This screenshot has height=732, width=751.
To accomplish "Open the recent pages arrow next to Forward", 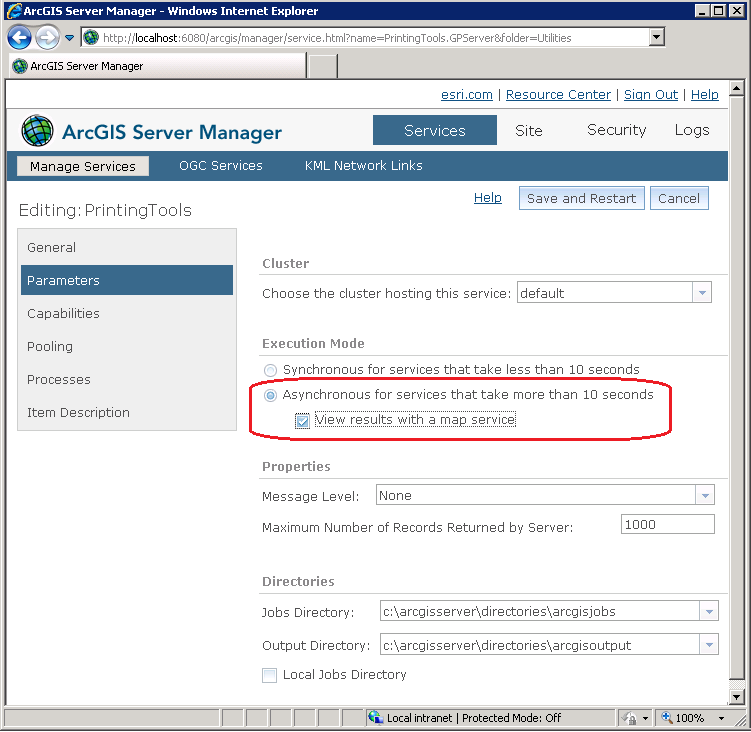I will 69,38.
